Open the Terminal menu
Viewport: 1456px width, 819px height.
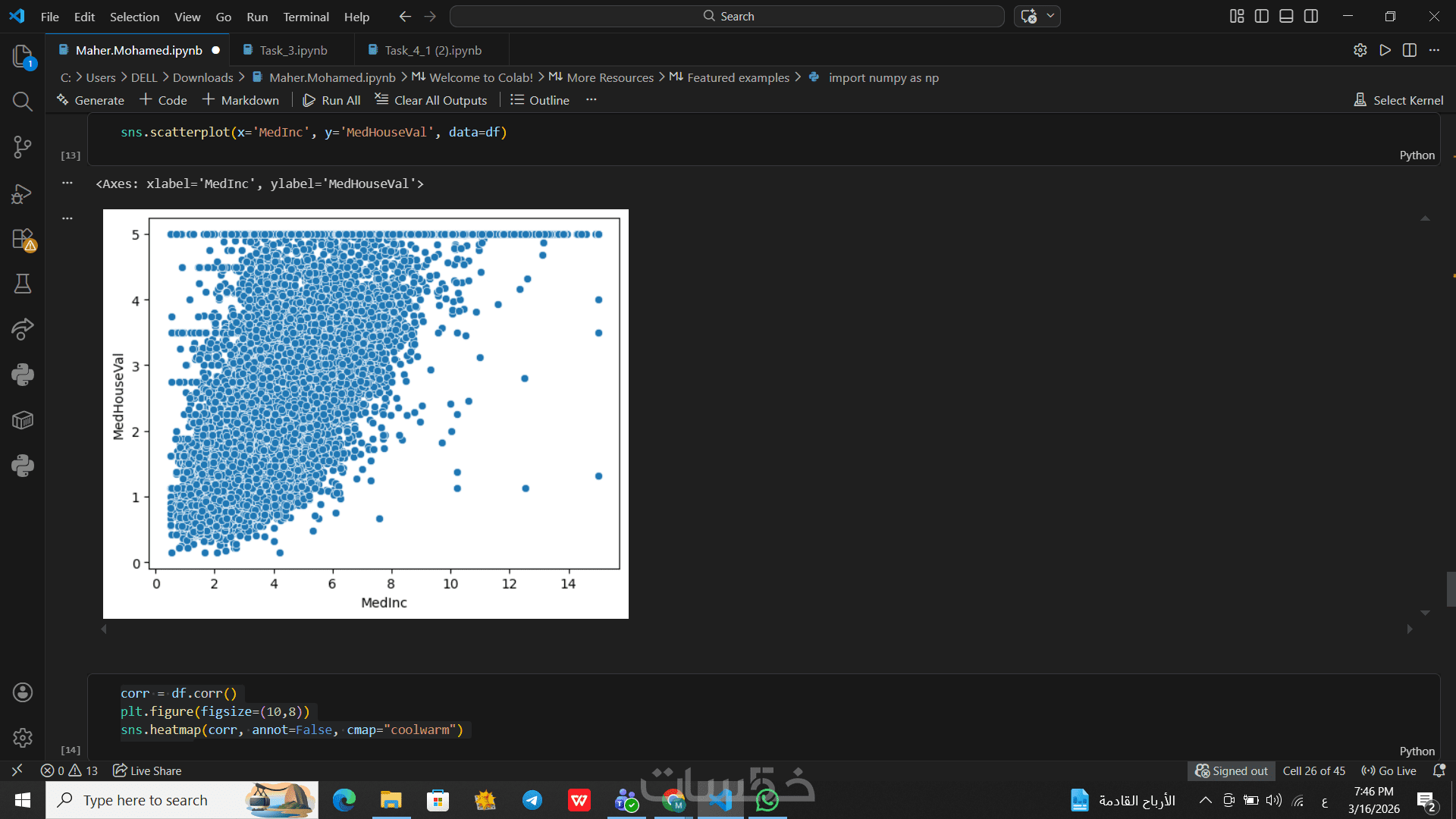(306, 17)
